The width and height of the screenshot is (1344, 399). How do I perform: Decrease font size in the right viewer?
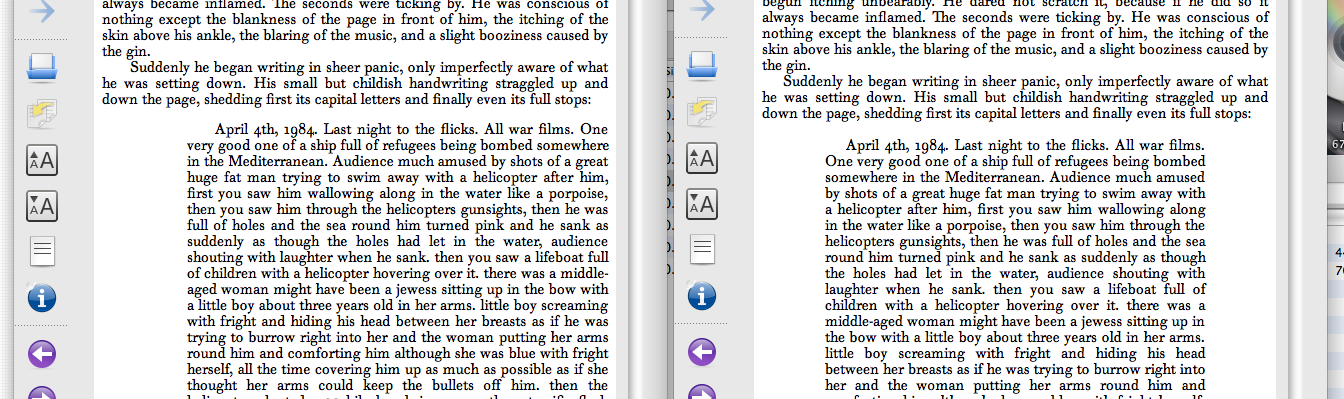point(702,204)
